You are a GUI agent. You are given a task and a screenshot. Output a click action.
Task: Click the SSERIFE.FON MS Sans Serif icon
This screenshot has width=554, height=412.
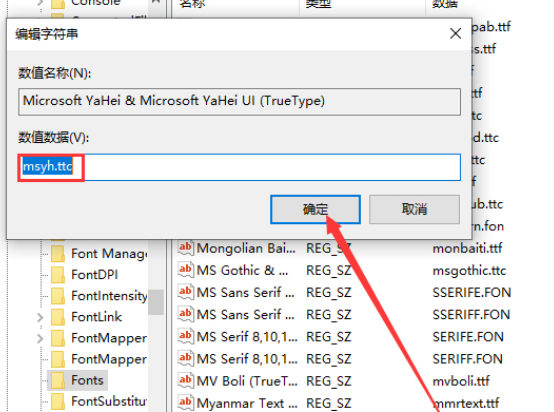185,292
